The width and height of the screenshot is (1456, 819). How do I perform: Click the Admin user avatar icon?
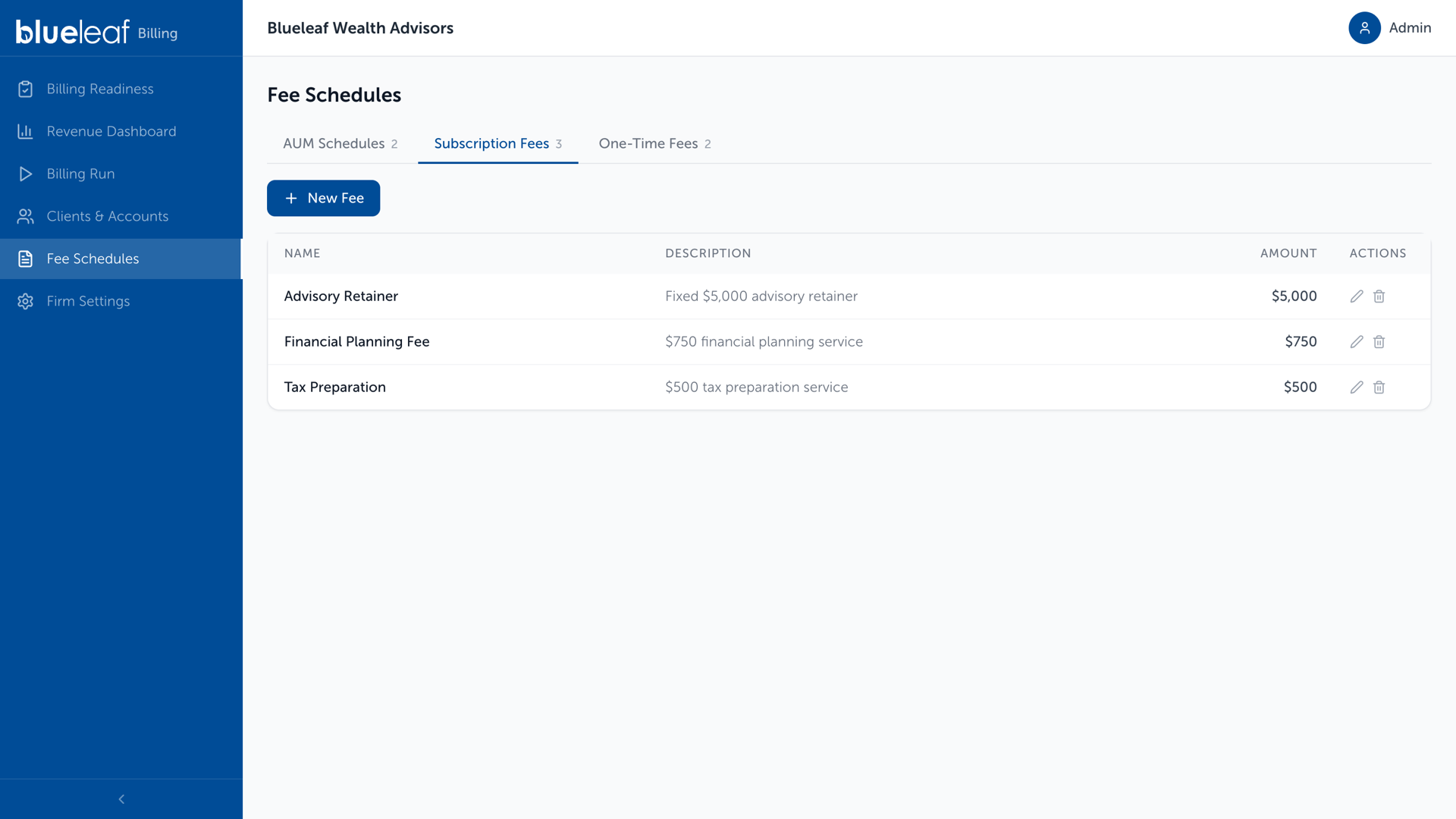coord(1364,28)
